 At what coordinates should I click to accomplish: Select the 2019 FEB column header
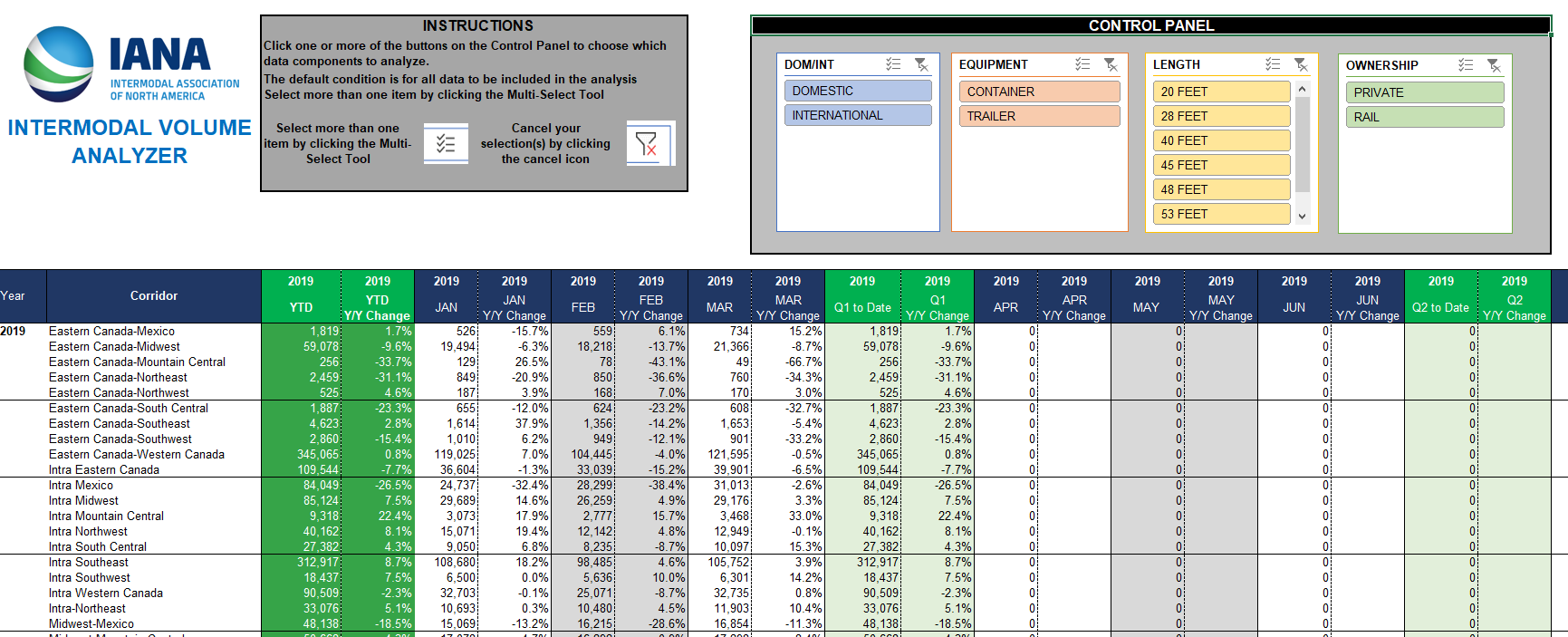pyautogui.click(x=583, y=296)
